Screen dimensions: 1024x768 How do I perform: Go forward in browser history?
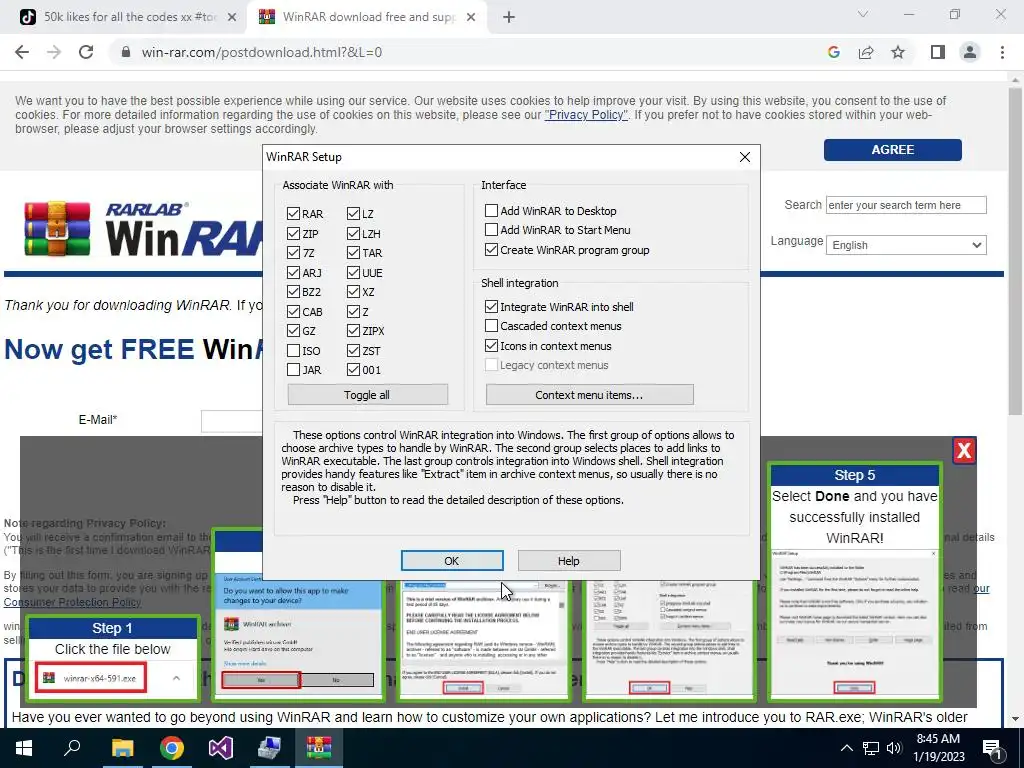point(54,52)
